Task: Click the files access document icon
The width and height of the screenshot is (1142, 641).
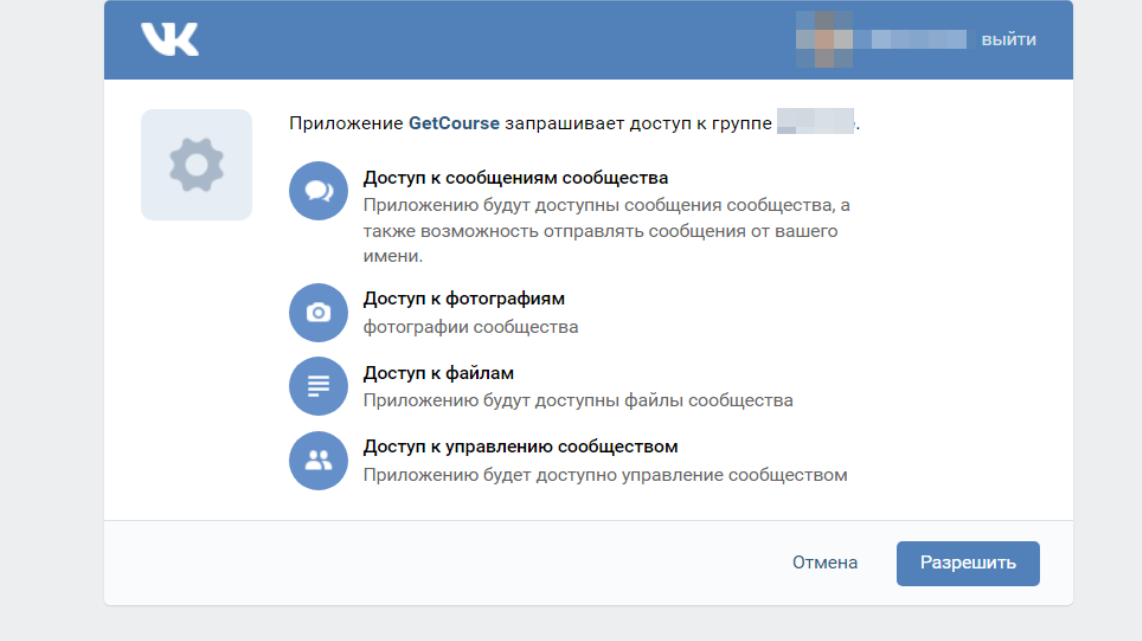Action: (318, 386)
